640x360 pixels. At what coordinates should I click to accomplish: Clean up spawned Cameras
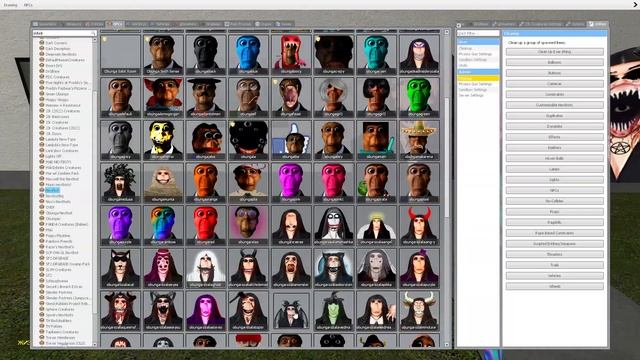pos(554,84)
